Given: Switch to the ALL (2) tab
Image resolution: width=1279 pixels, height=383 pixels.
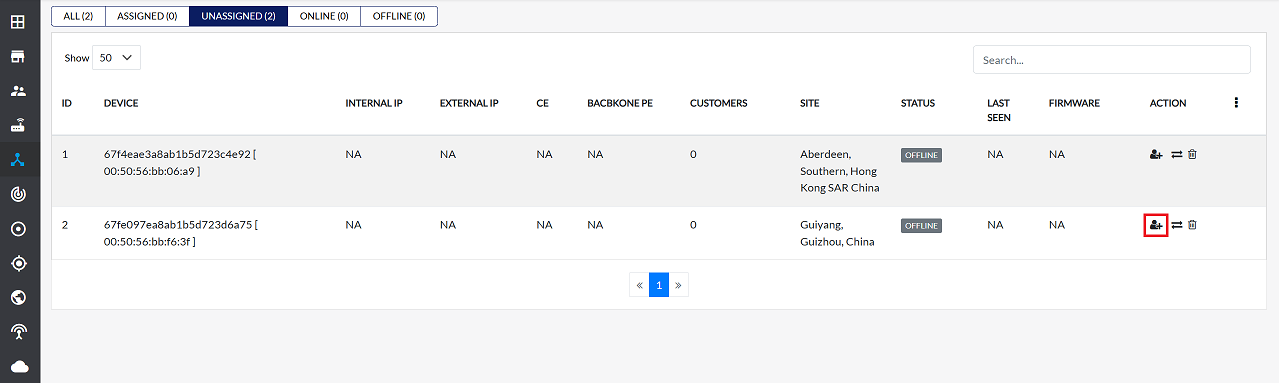Looking at the screenshot, I should click(78, 16).
